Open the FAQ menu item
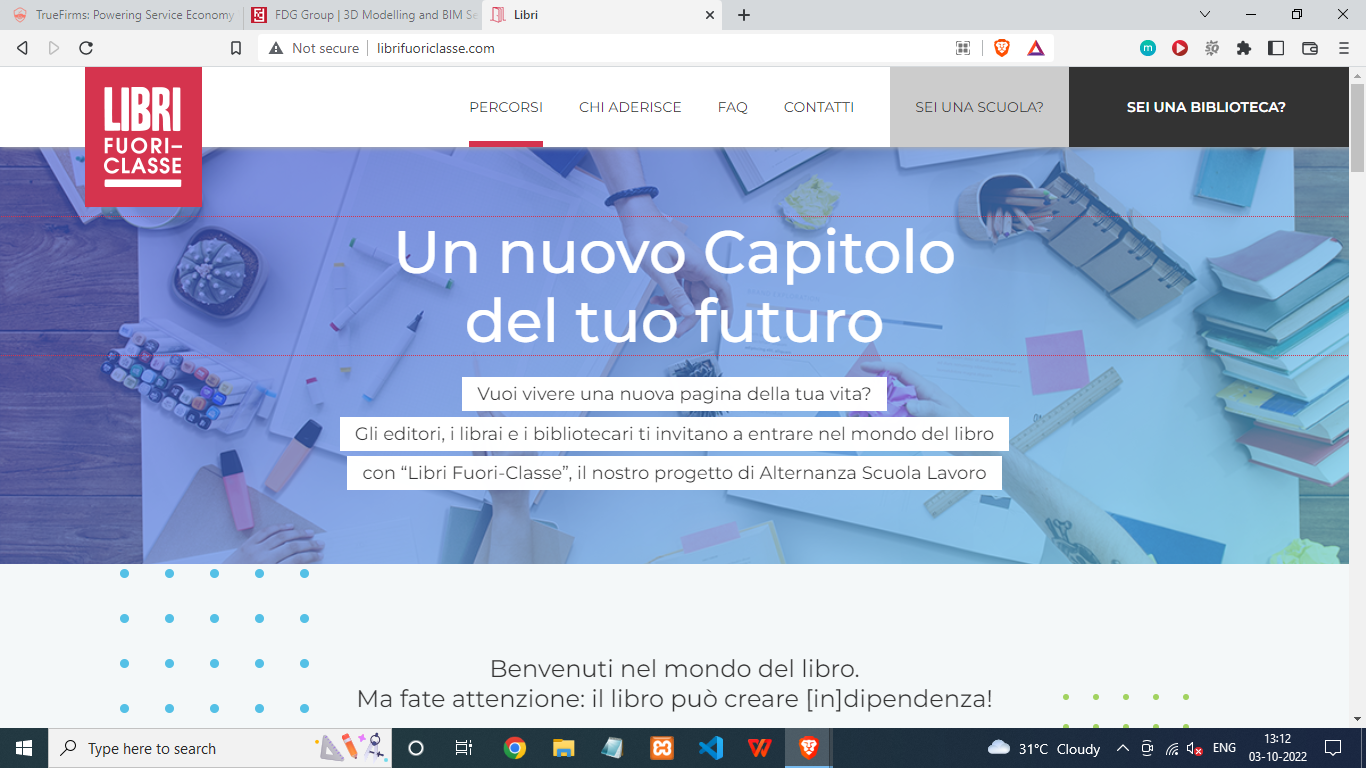This screenshot has width=1366, height=768. click(x=733, y=107)
